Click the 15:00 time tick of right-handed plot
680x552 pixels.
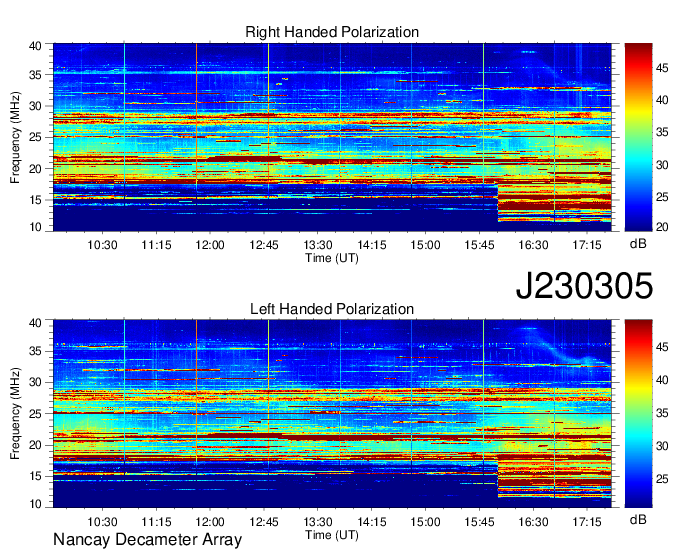pyautogui.click(x=425, y=245)
